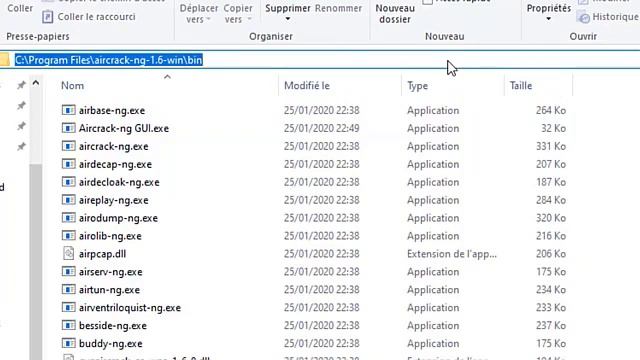Click the airolib-ng.exe file icon
The width and height of the screenshot is (640, 360).
coord(69,236)
